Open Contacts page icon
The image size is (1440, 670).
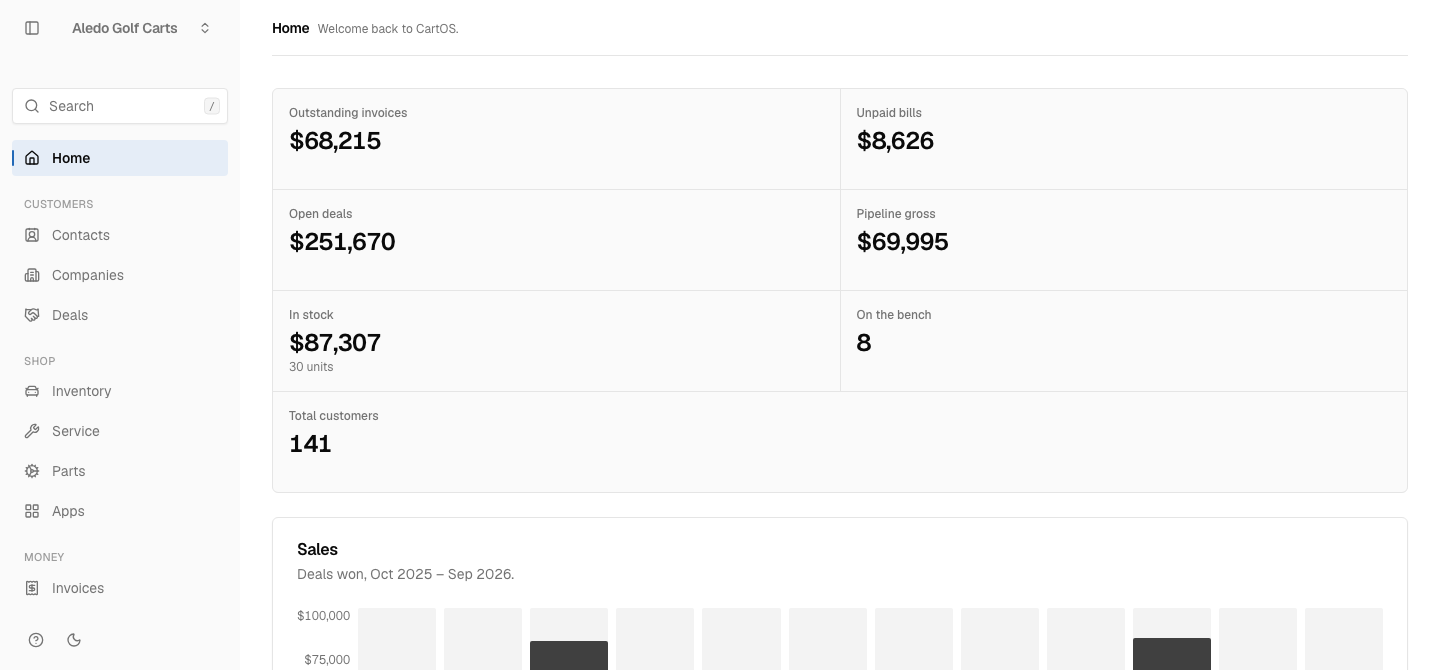(32, 235)
